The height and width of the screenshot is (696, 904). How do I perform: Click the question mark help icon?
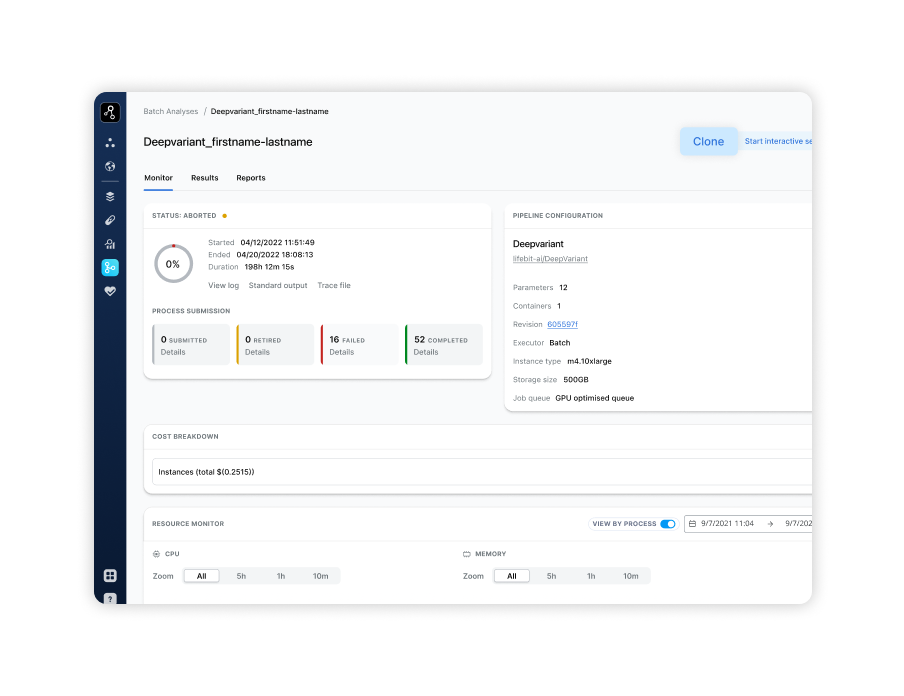click(x=110, y=598)
